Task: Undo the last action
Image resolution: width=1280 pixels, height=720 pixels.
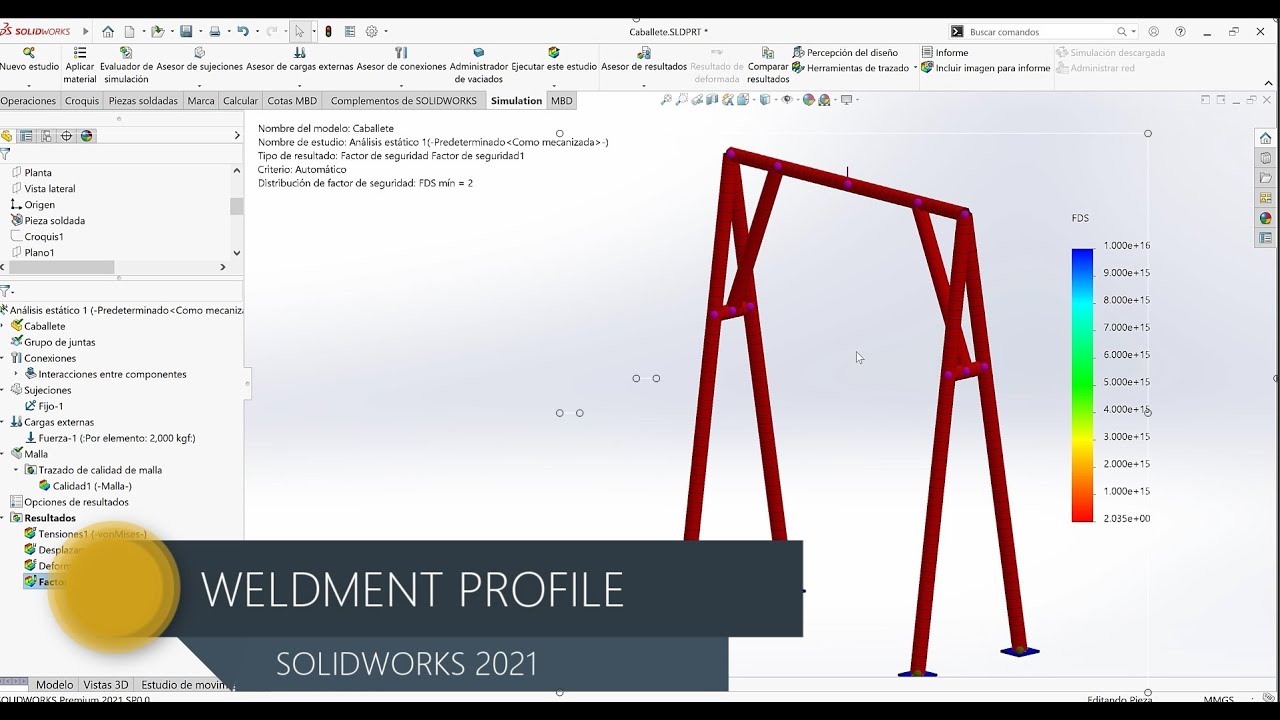Action: [242, 32]
